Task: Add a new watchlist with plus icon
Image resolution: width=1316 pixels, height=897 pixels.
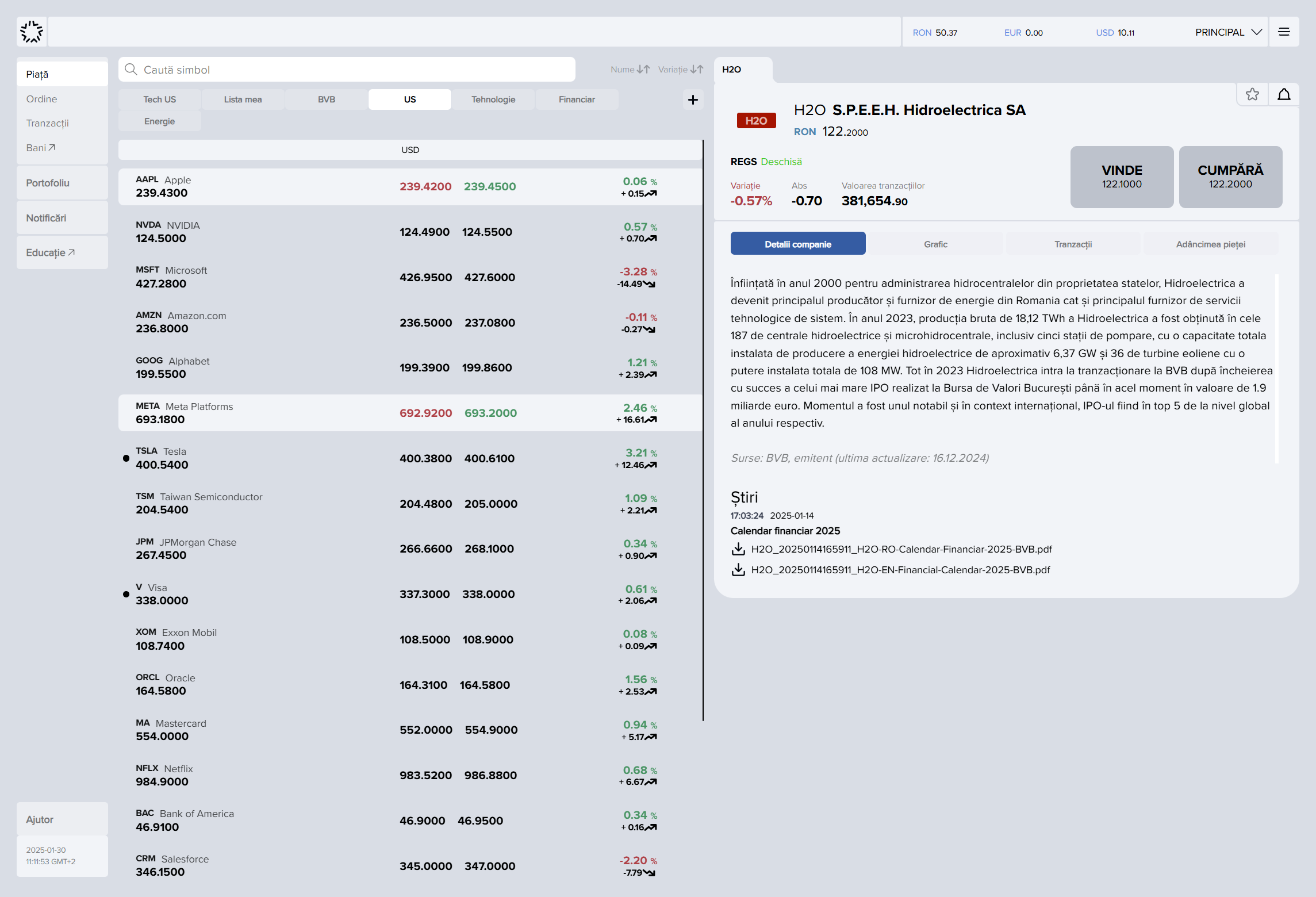Action: pos(693,99)
